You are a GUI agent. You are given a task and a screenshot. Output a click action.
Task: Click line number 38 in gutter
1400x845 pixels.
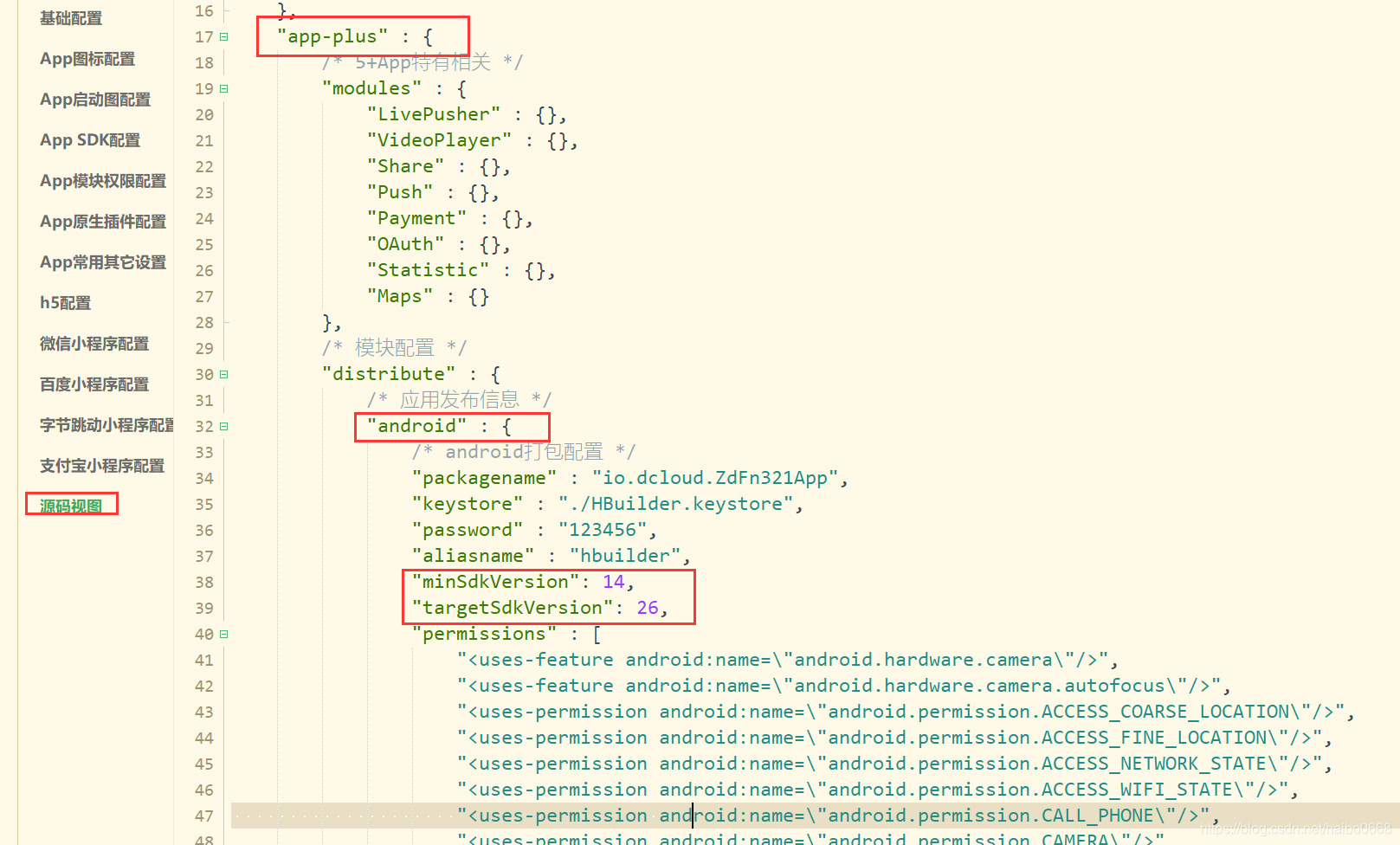(204, 583)
